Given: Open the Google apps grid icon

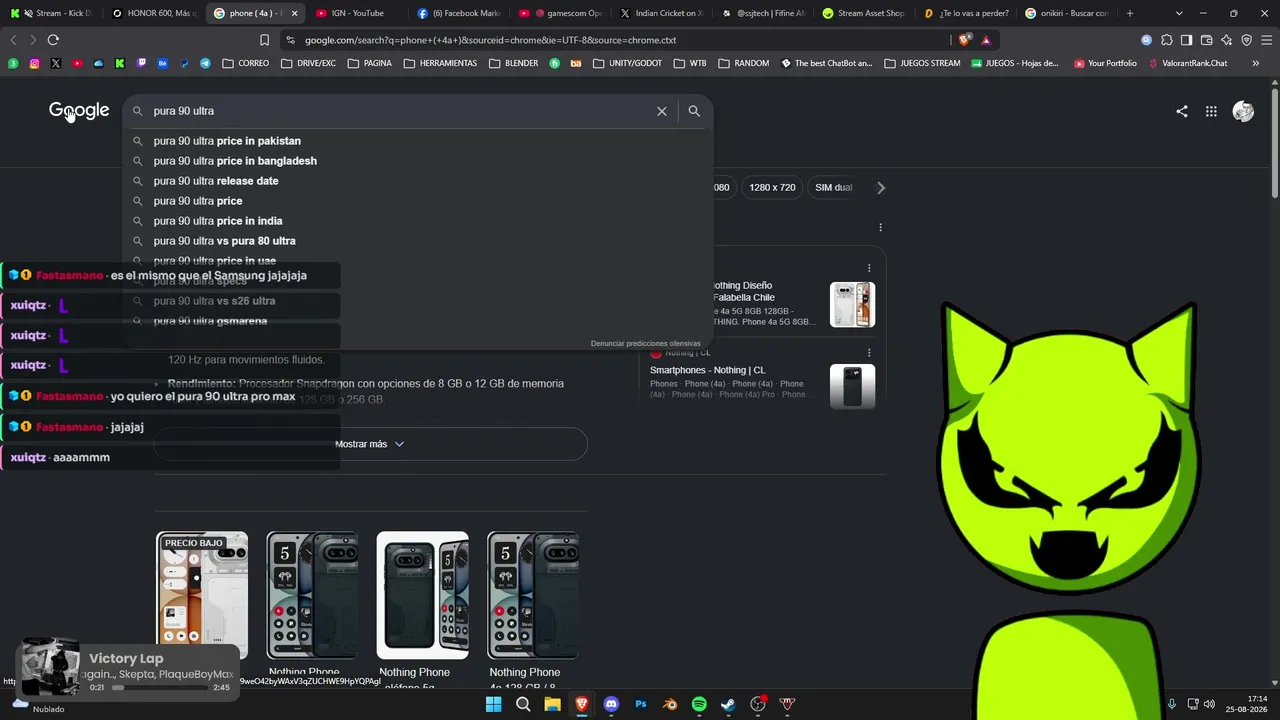Looking at the screenshot, I should tap(1211, 112).
